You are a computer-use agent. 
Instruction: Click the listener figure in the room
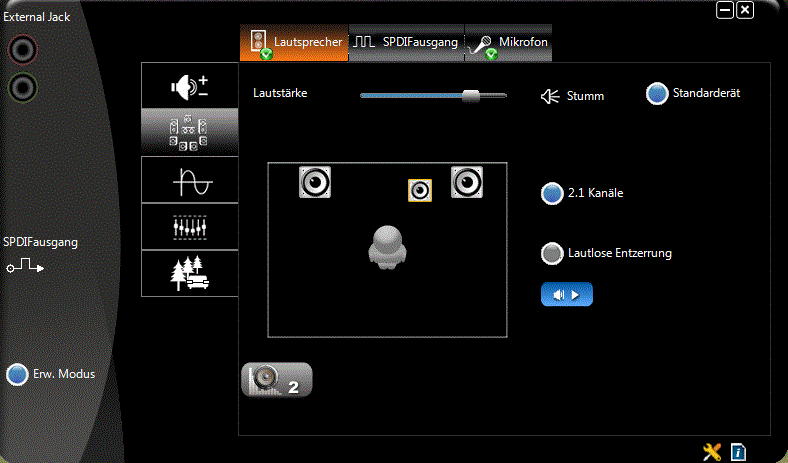pos(387,247)
